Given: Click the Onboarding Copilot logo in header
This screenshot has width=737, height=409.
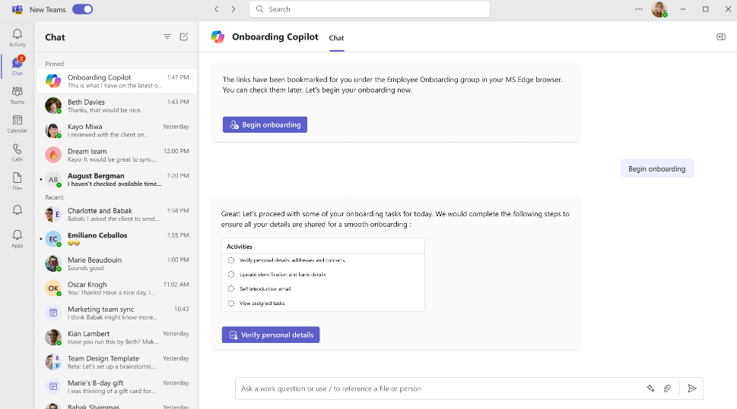Looking at the screenshot, I should pos(218,37).
